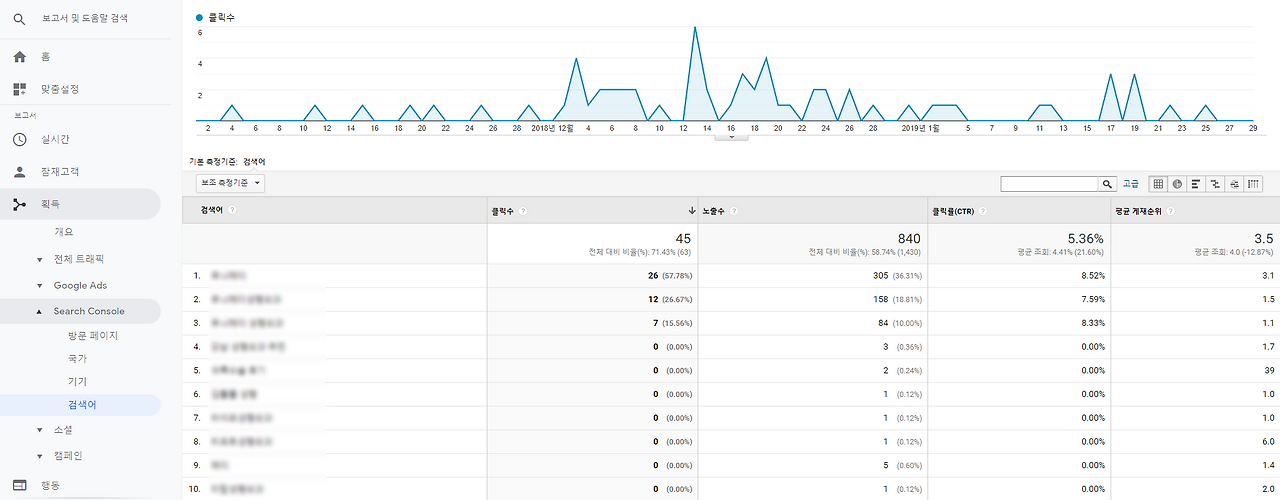The height and width of the screenshot is (500, 1280).
Task: Select the 획득 acquisition arrows icon
Action: 19,204
